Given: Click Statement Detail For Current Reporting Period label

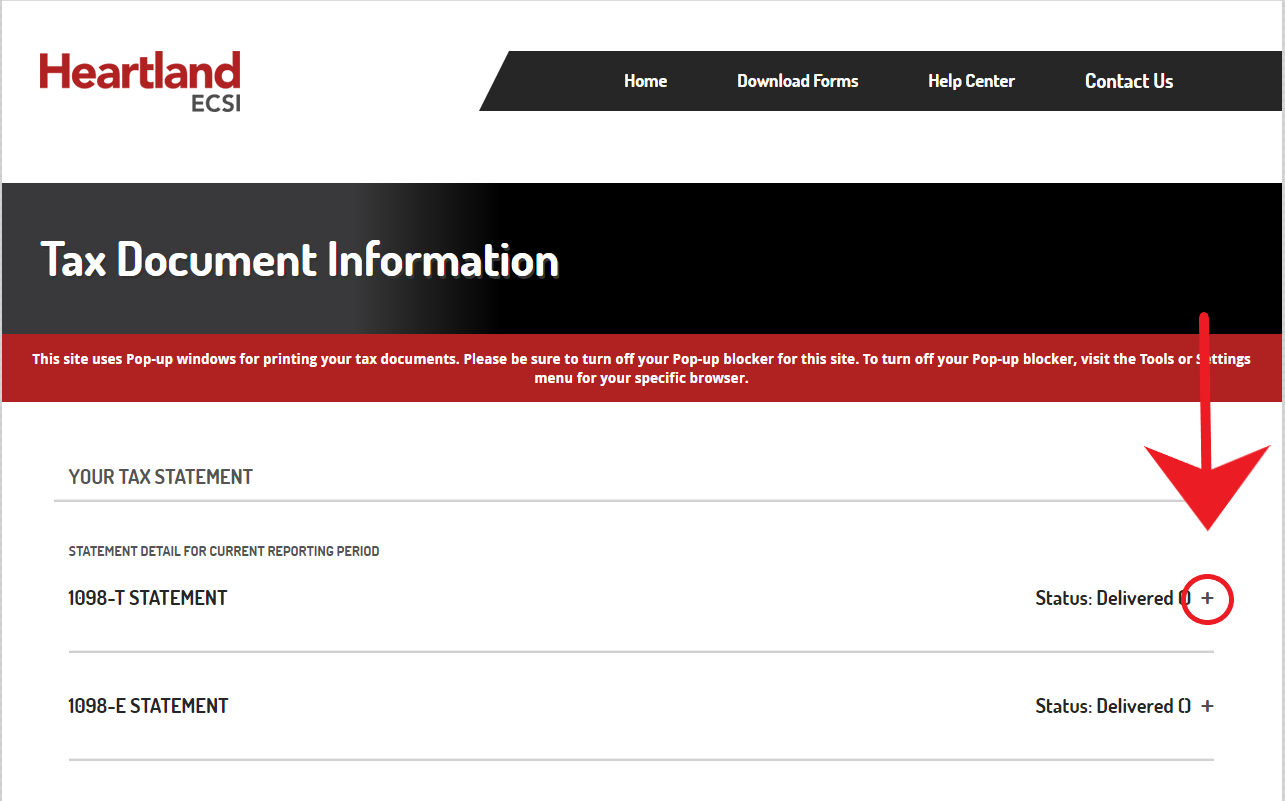Looking at the screenshot, I should (224, 551).
